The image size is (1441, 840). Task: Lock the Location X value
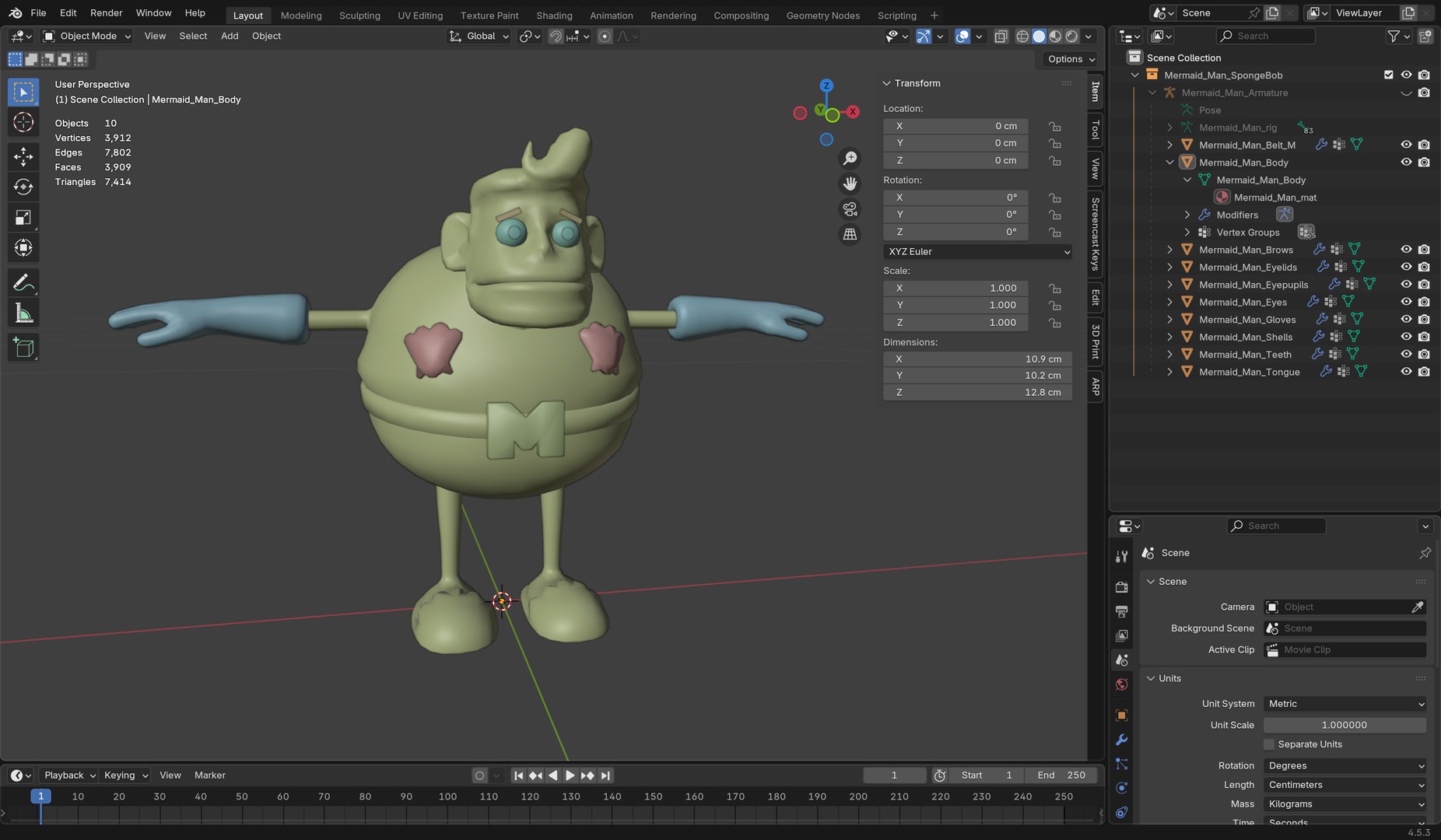click(x=1054, y=126)
